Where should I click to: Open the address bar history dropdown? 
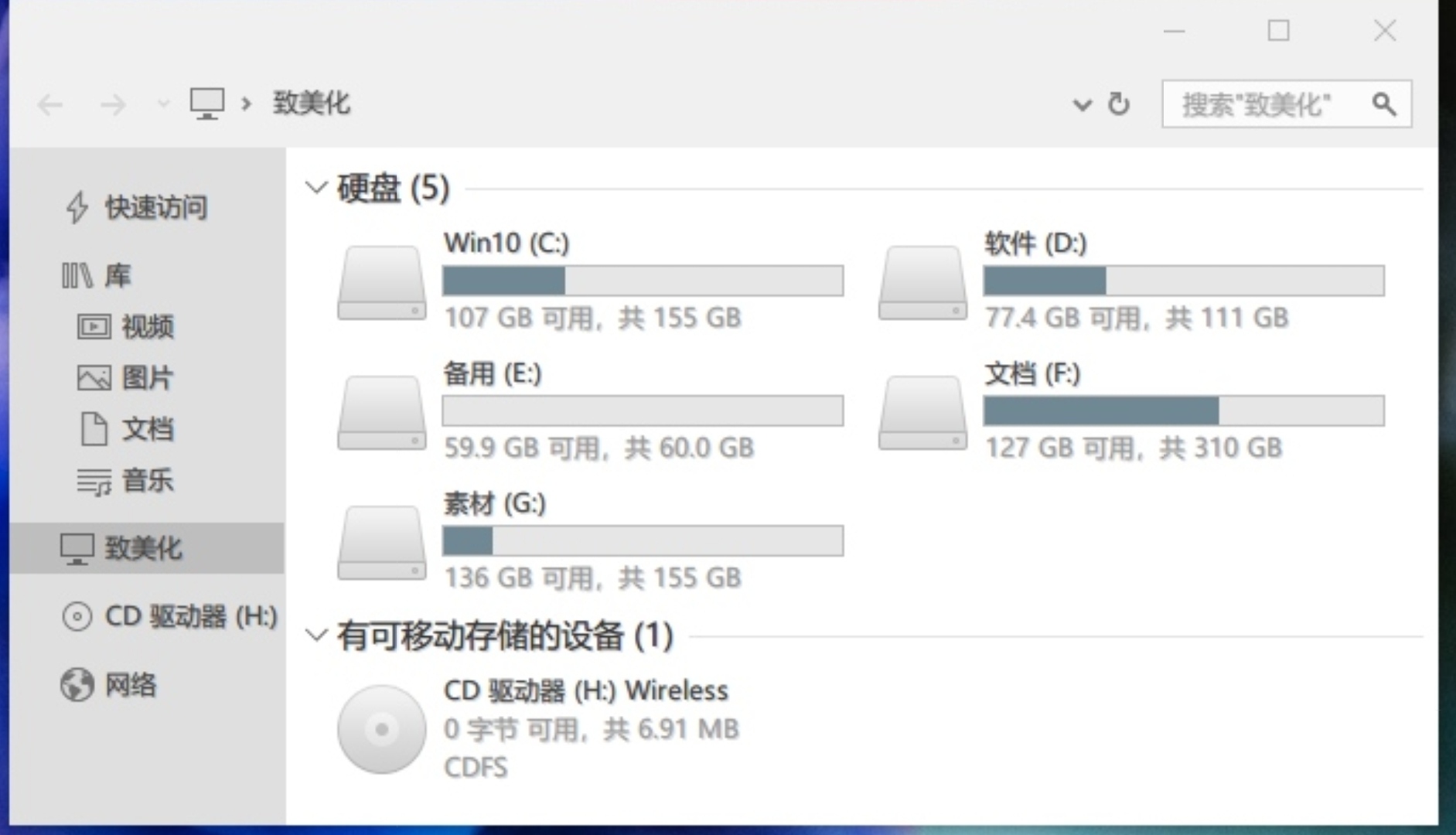pos(1082,104)
